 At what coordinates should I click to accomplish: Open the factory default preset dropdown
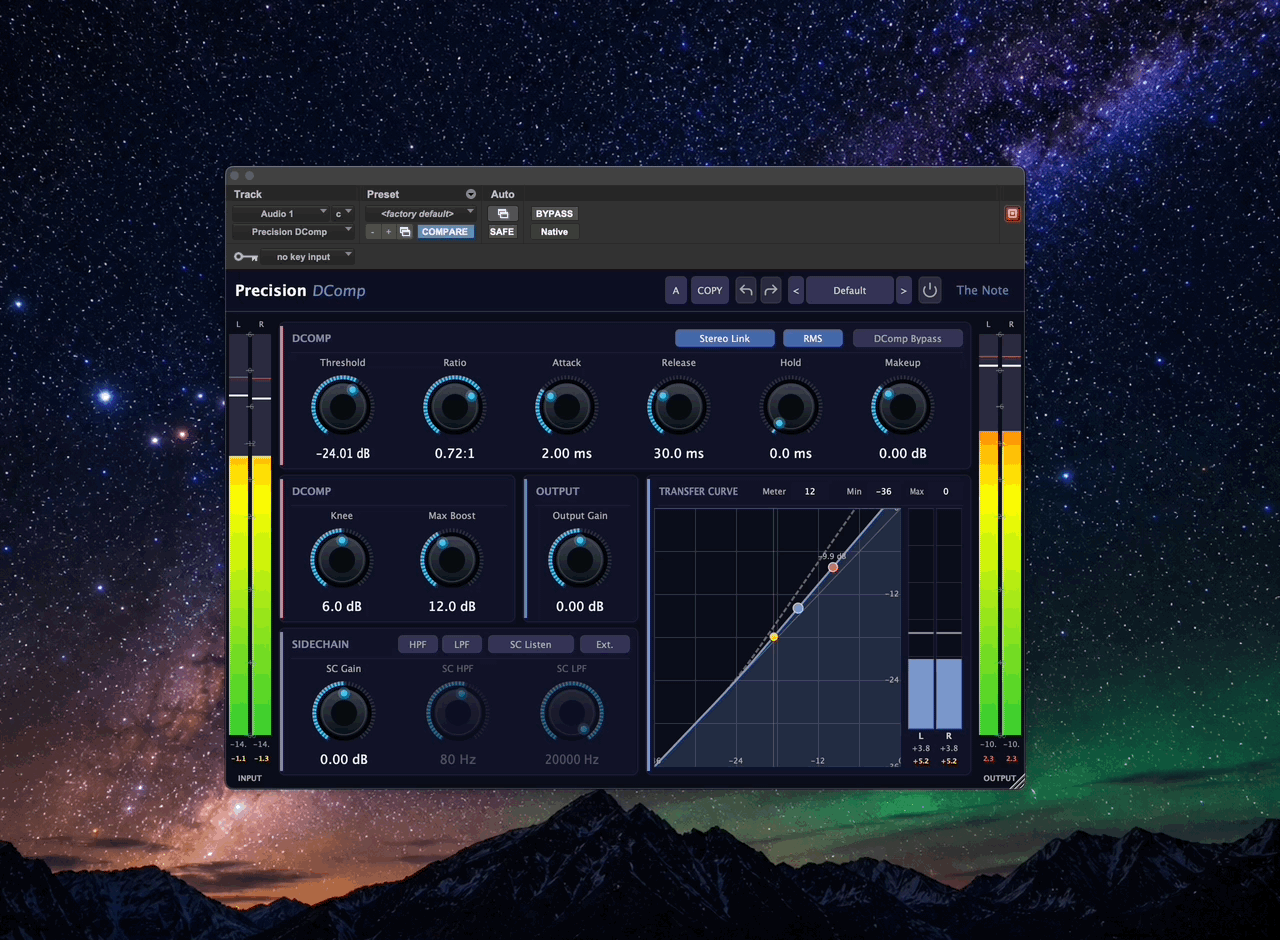pos(421,214)
